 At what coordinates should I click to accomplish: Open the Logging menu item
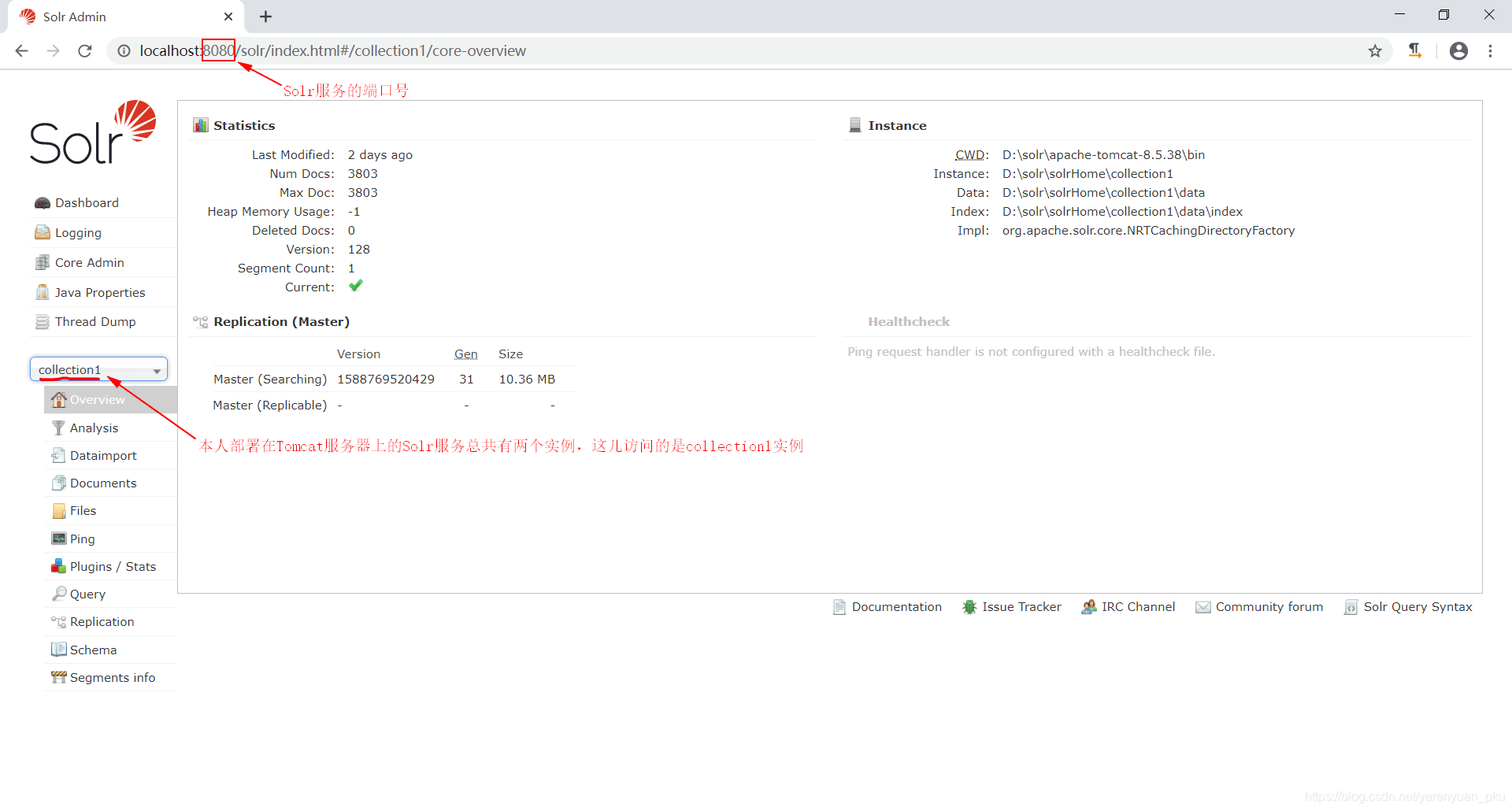pyautogui.click(x=78, y=233)
